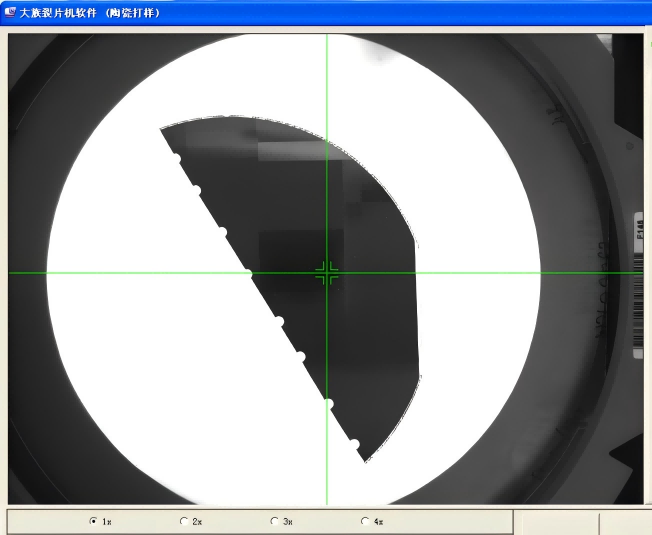Click the bottom corner tip of the dark wafer
652x535 pixels.
point(366,461)
